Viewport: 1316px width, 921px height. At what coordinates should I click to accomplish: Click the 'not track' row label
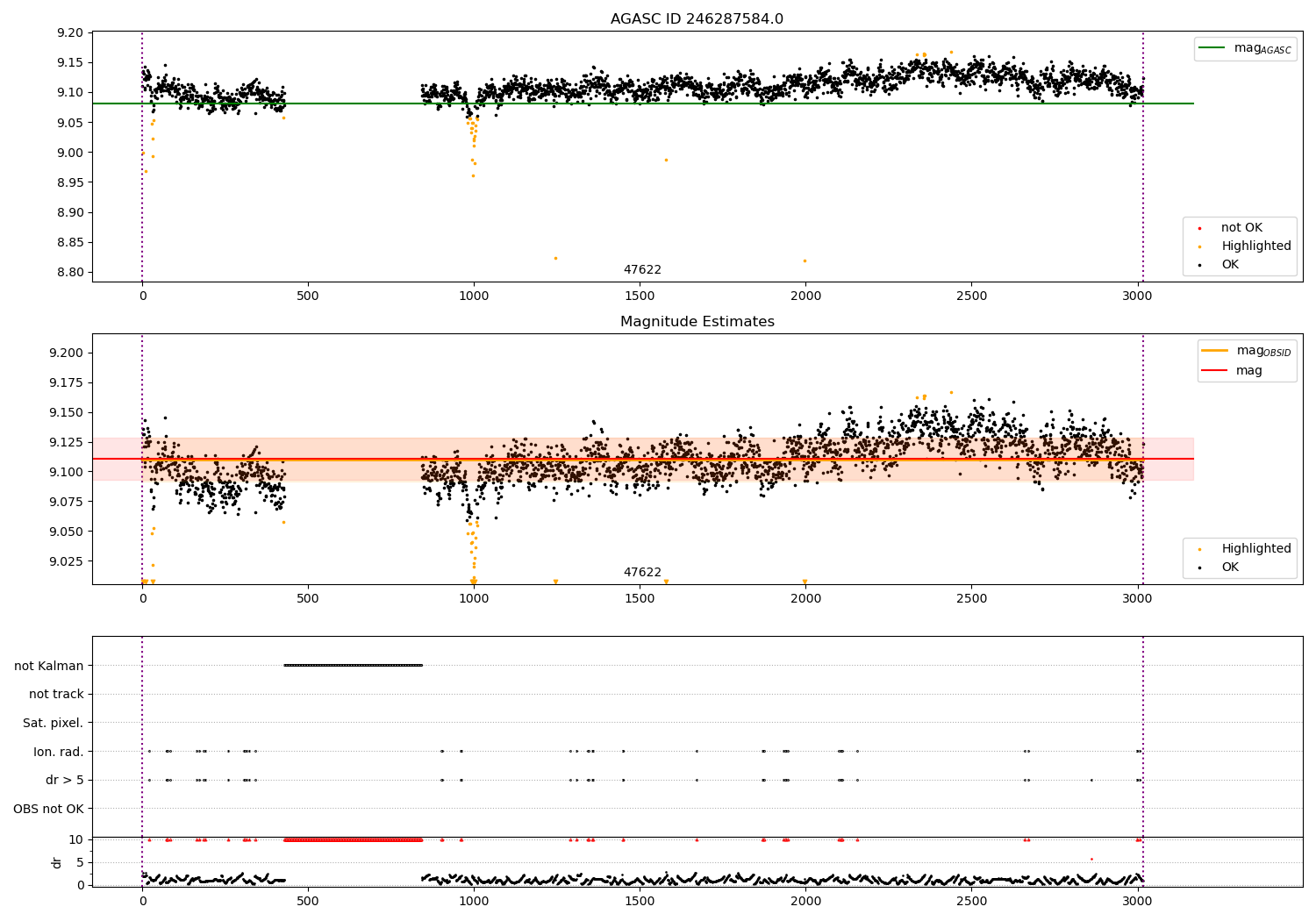(x=56, y=694)
